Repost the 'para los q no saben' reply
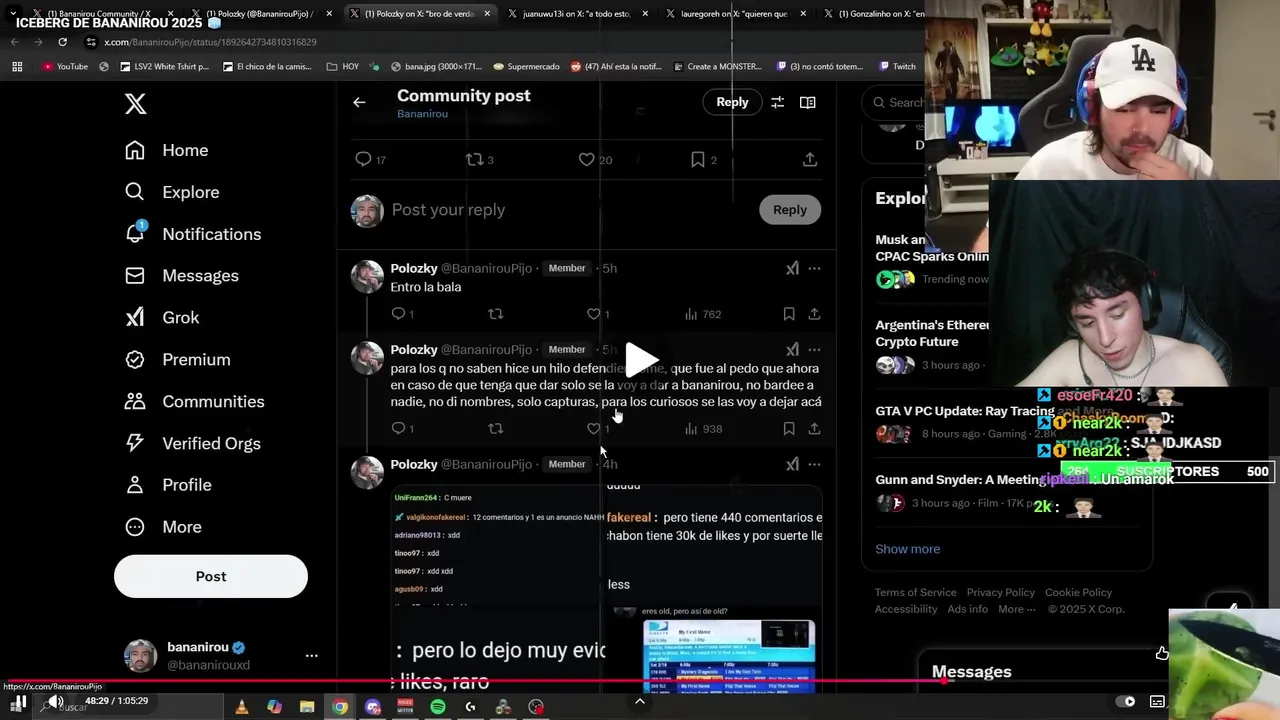1280x720 pixels. [x=495, y=428]
